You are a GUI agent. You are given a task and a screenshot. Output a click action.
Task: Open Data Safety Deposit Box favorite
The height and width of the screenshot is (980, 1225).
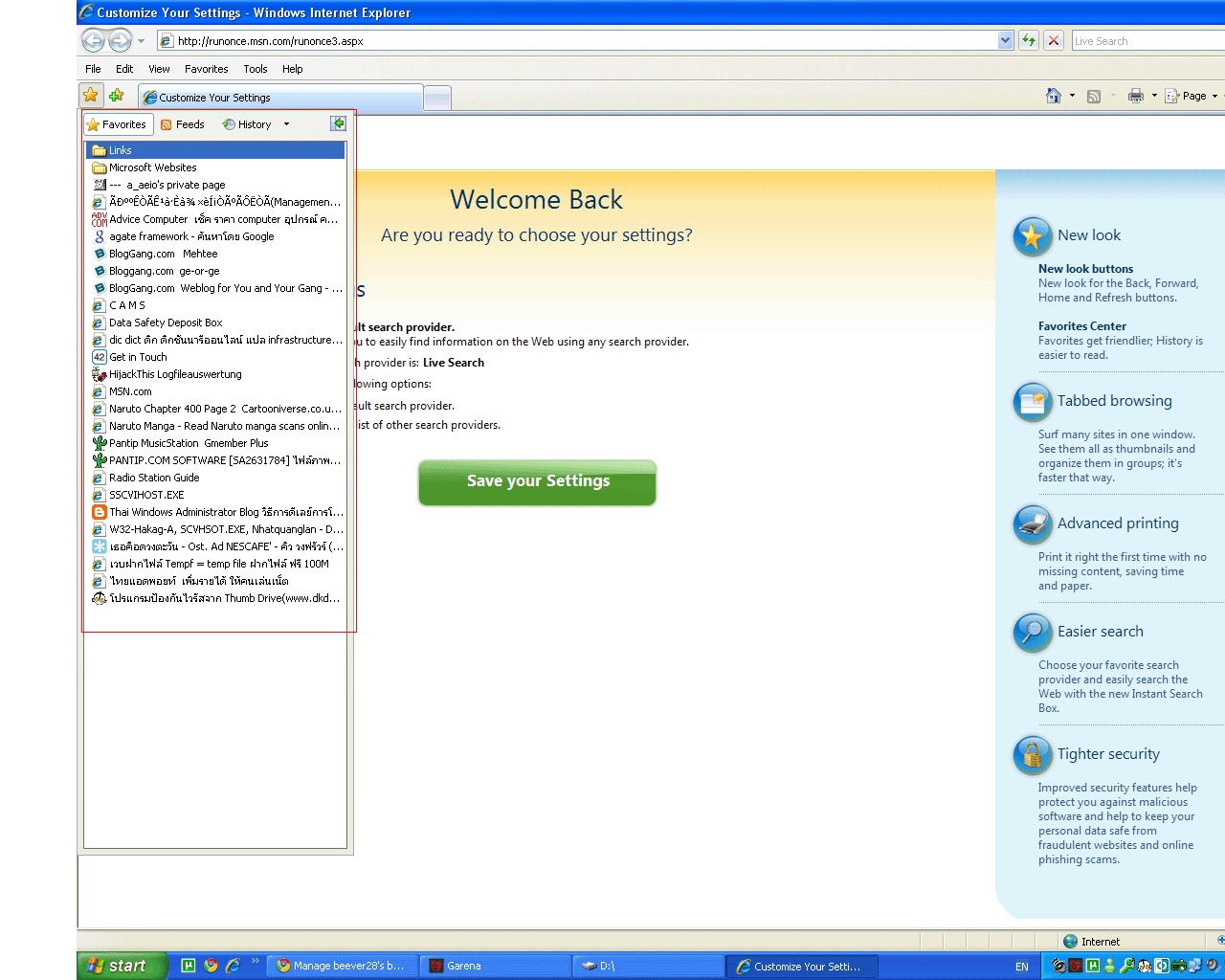coord(215,323)
